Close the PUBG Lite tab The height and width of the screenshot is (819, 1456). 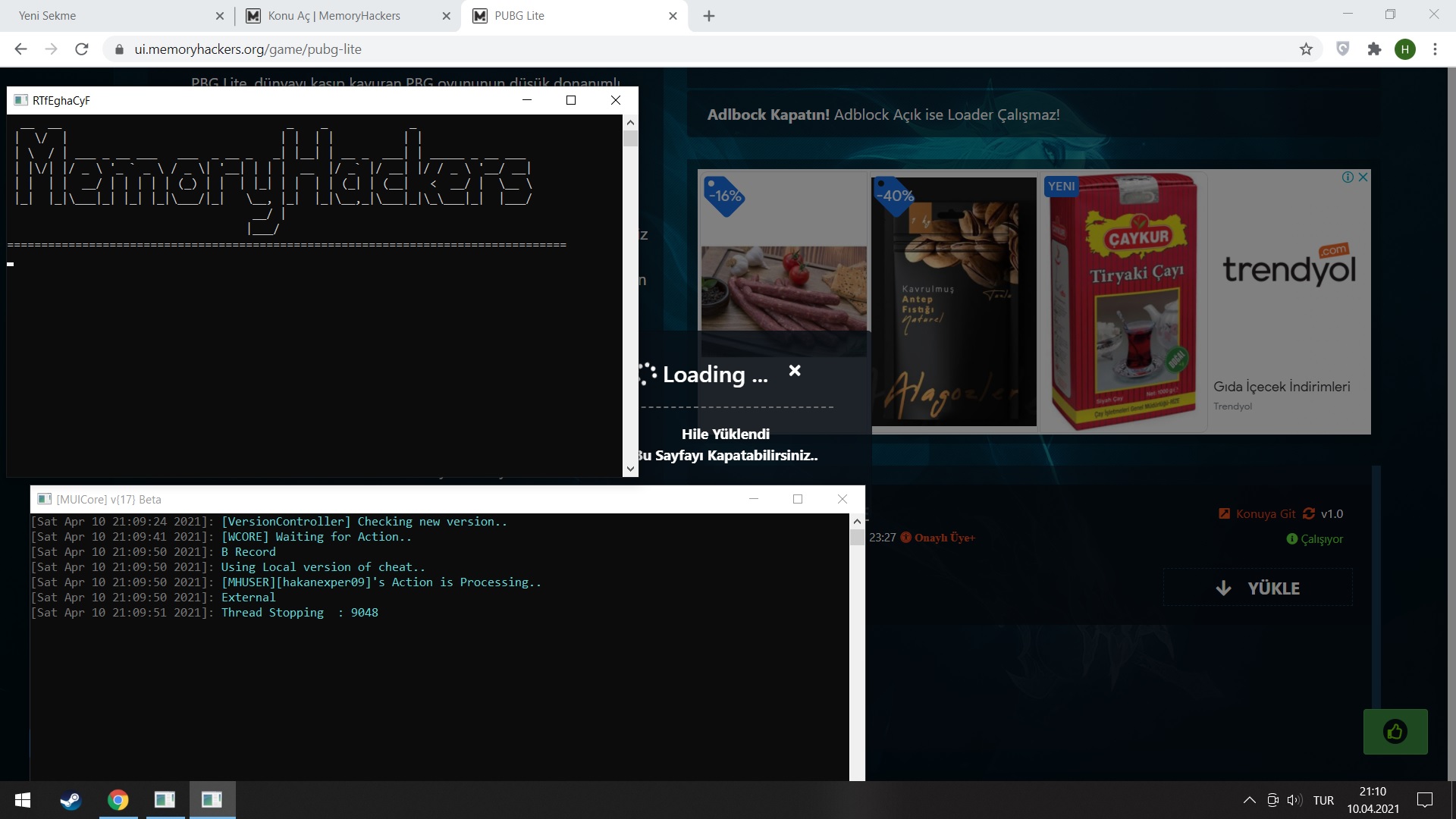pos(673,16)
